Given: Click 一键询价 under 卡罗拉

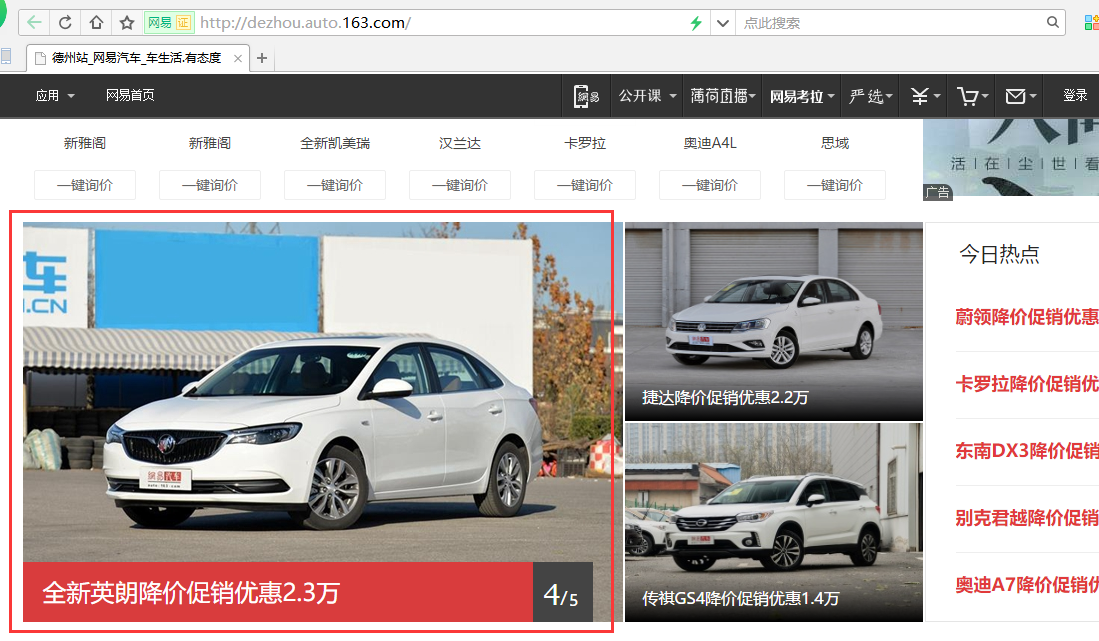Looking at the screenshot, I should pos(585,185).
